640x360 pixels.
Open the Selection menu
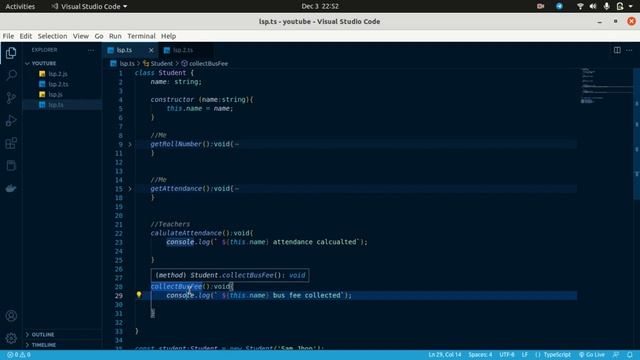click(52, 36)
